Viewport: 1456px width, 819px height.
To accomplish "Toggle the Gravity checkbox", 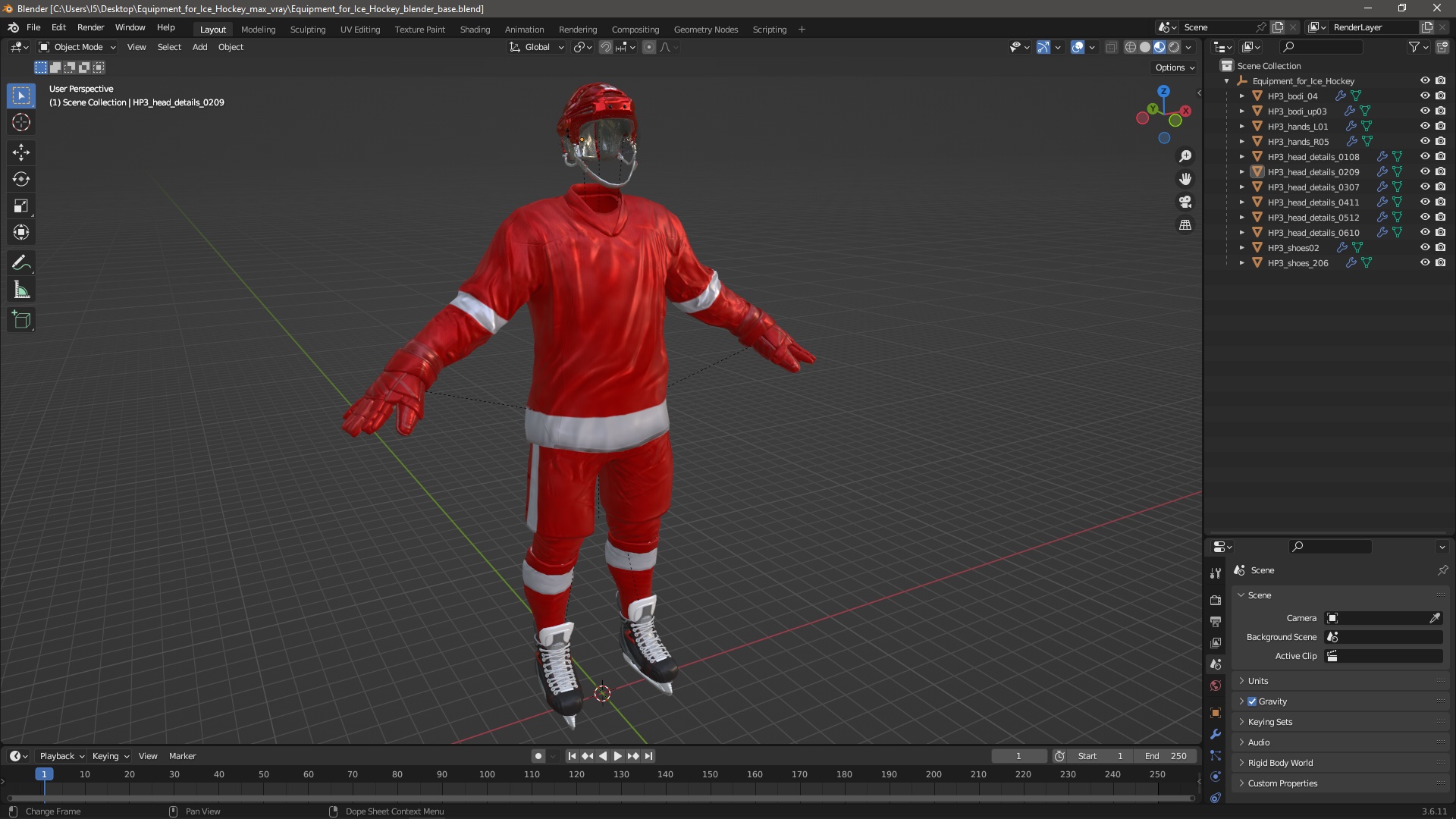I will coord(1252,701).
